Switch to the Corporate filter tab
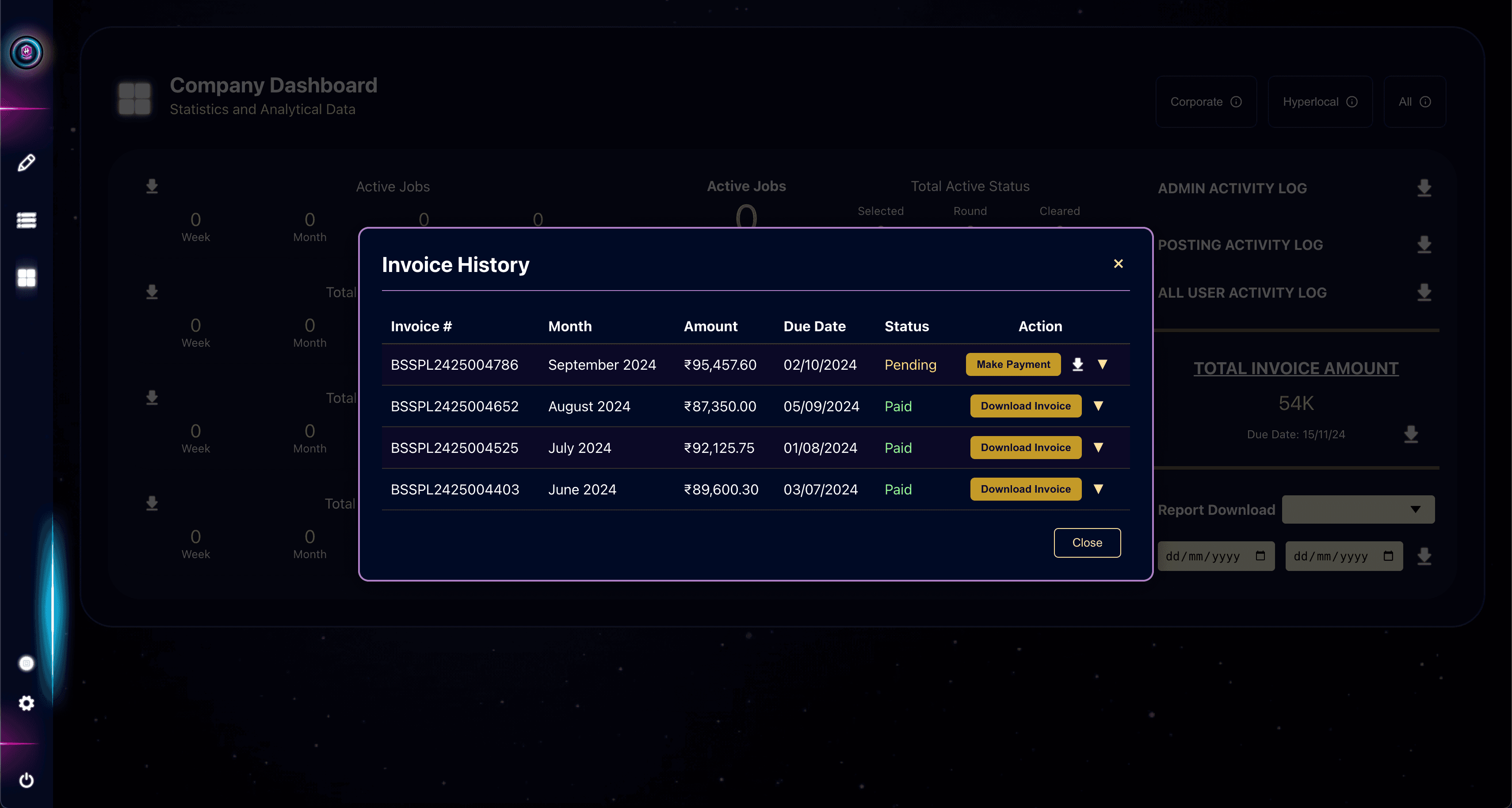Viewport: 1512px width, 808px height. 1206,102
